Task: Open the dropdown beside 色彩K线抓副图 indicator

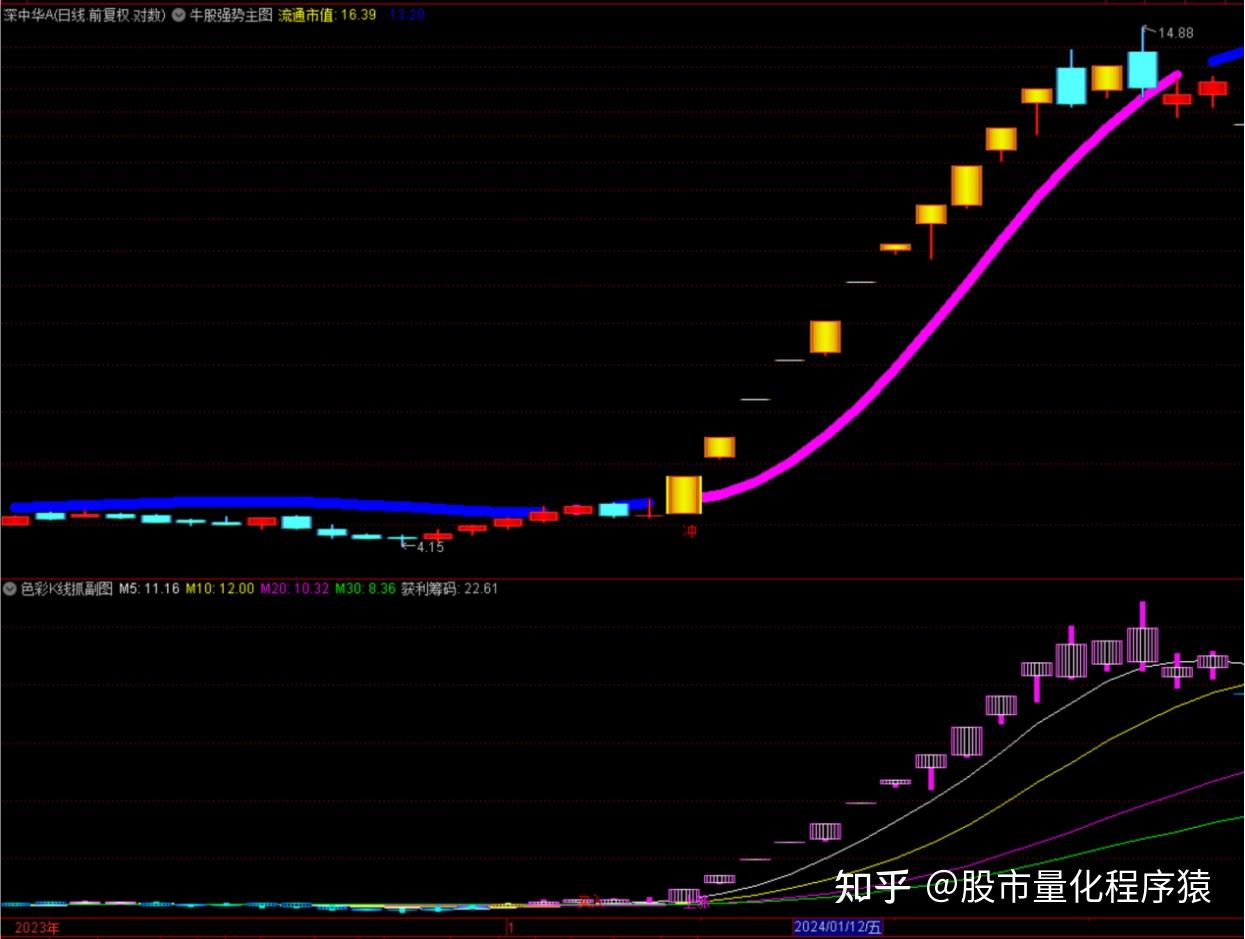Action: click(x=9, y=589)
